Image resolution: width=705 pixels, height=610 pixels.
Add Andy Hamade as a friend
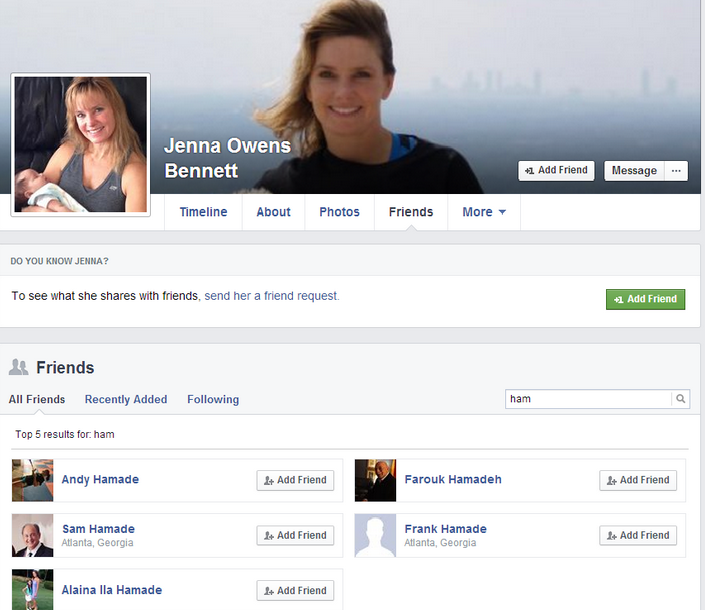click(295, 480)
